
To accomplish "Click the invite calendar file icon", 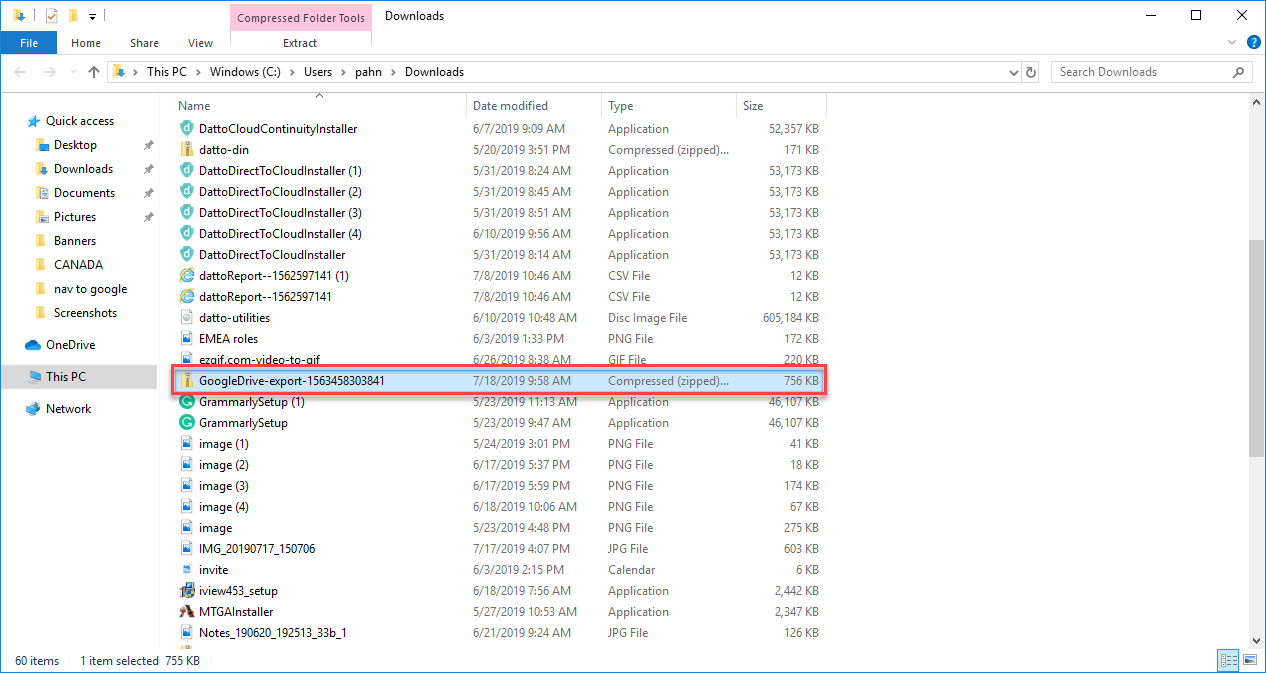I will (186, 570).
